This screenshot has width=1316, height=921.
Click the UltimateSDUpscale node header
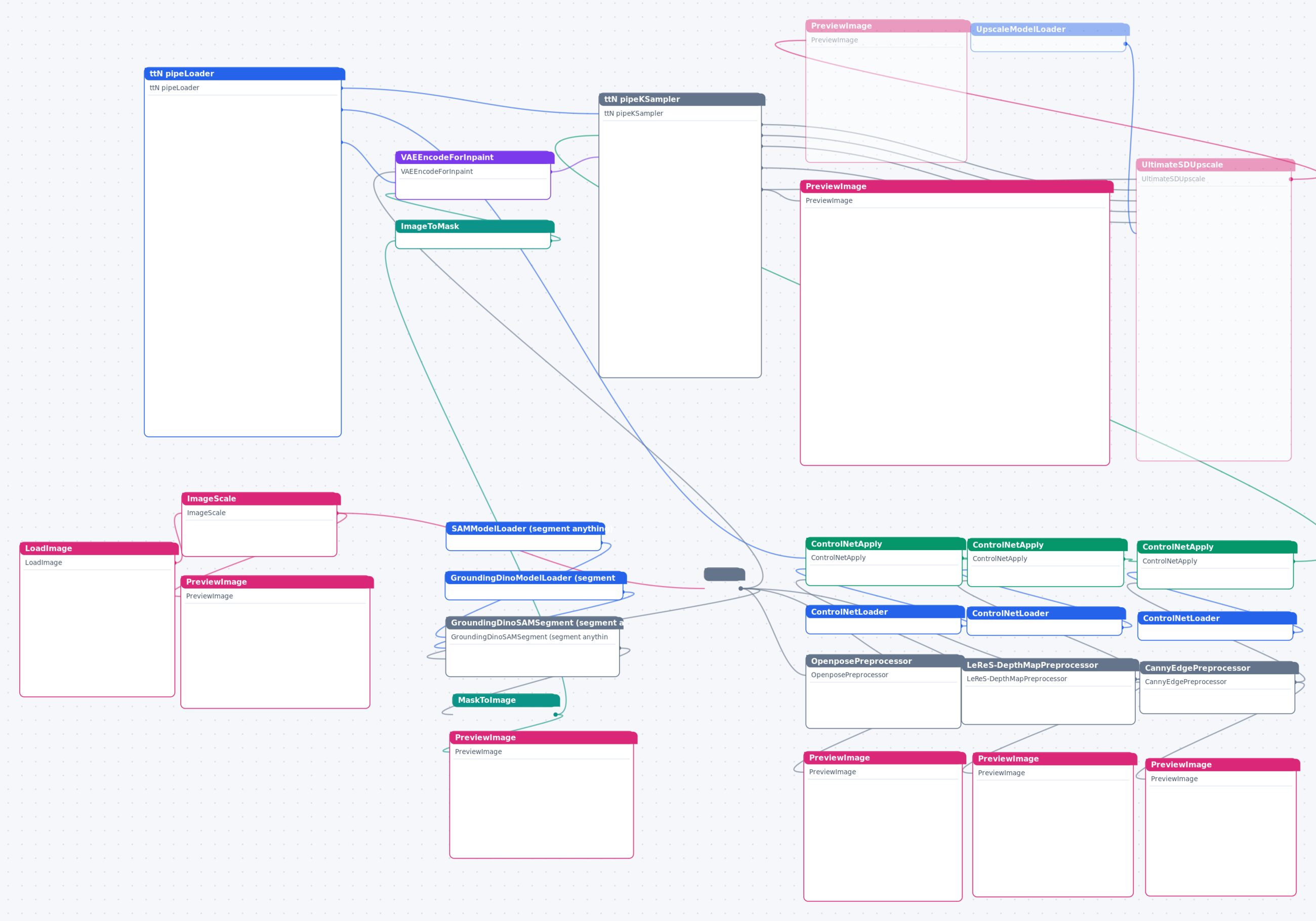[1215, 165]
